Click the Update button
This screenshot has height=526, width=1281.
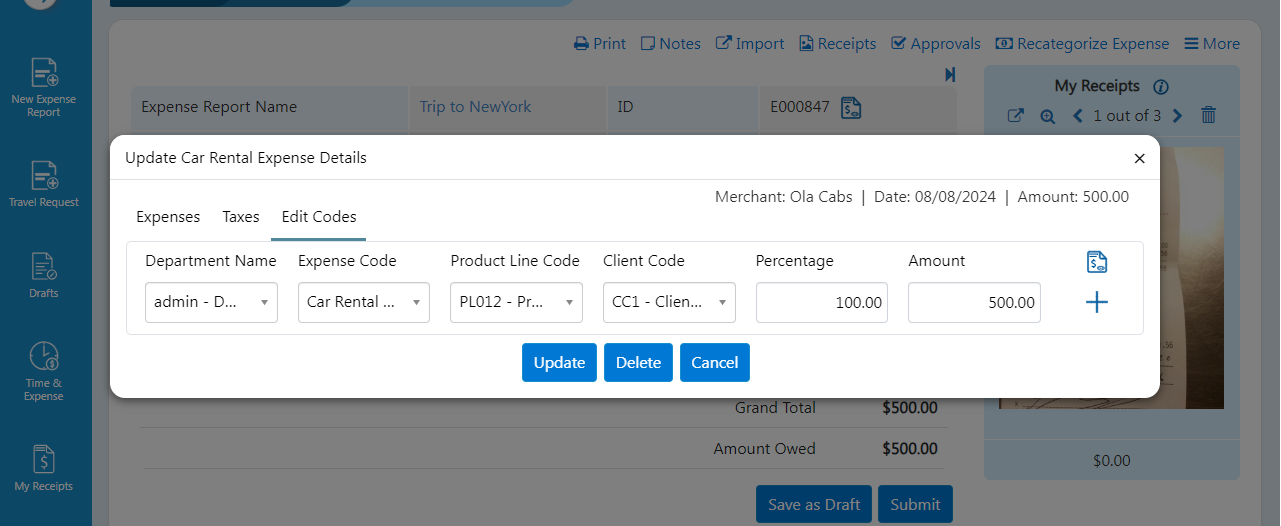[x=559, y=362]
